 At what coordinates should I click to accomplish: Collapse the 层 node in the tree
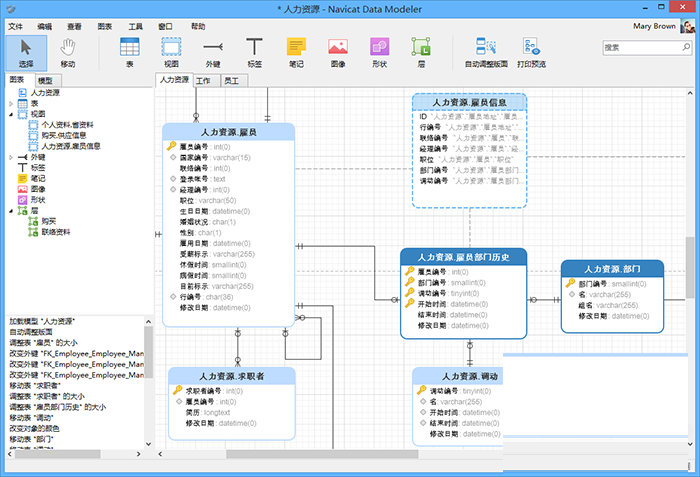click(11, 211)
